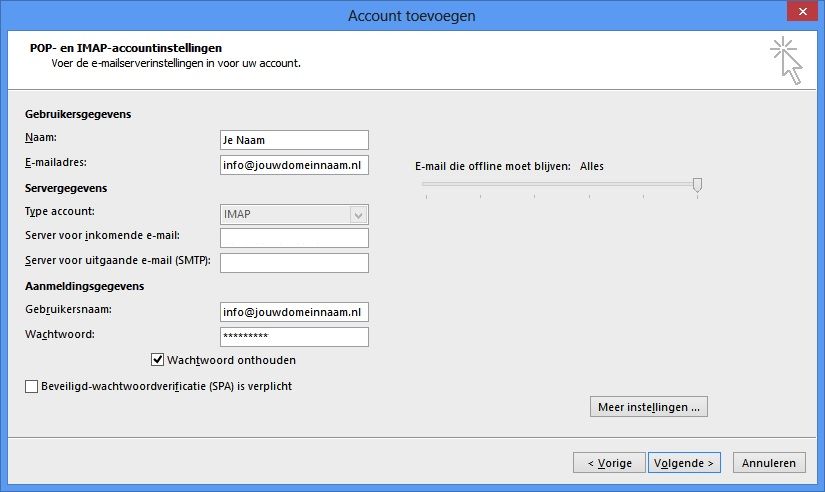Click into the Wachtwoord password field
This screenshot has width=825, height=492.
tap(294, 337)
